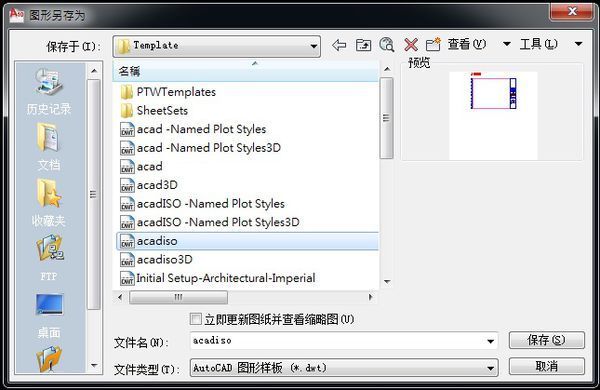Expand the Tools menu arrow
The image size is (600, 390).
coord(579,44)
